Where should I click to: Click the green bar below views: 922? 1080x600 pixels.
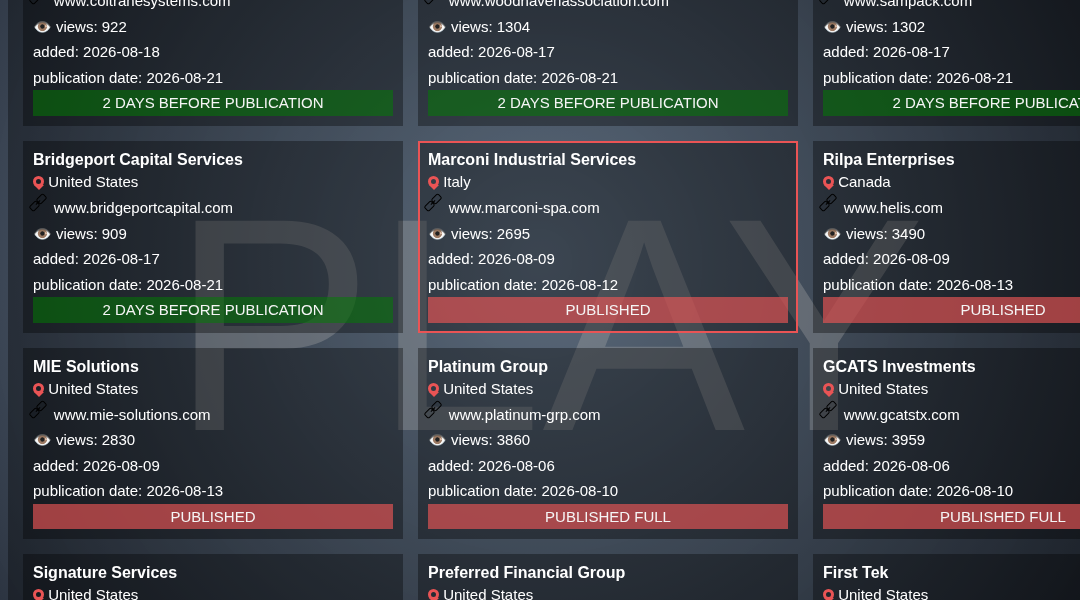tap(213, 103)
